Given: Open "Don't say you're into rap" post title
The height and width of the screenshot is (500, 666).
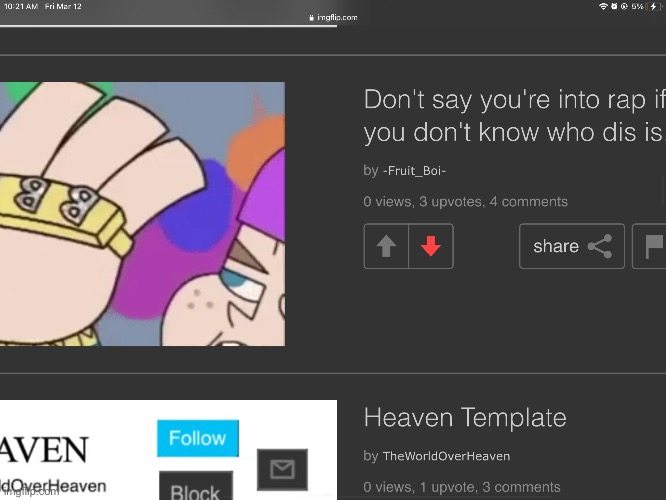Looking at the screenshot, I should coord(514,116).
